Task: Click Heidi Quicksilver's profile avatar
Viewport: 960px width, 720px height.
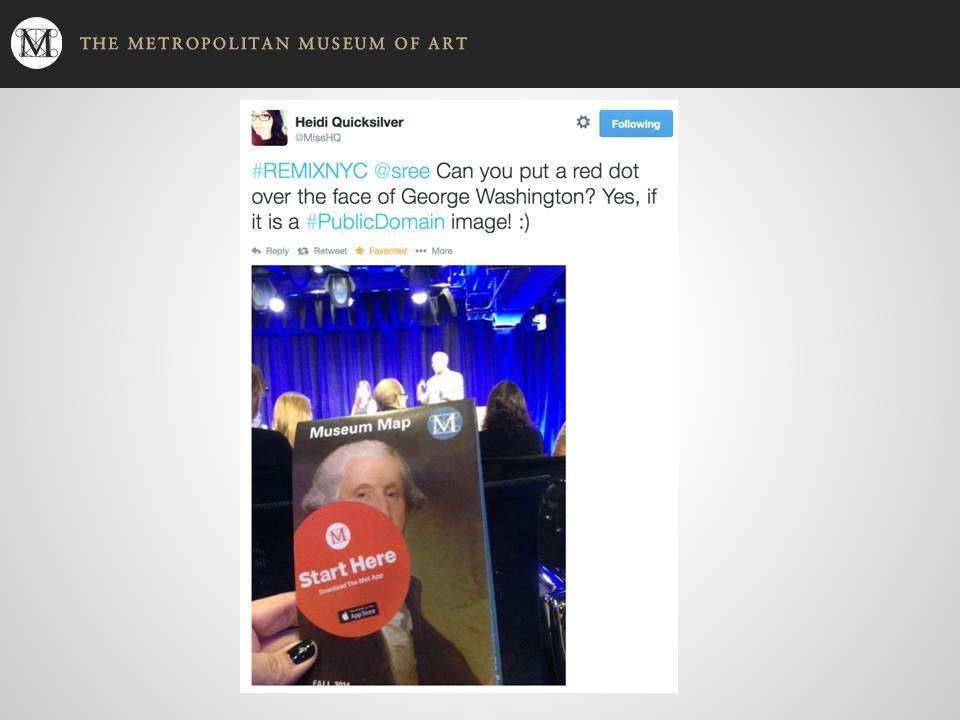Action: [x=269, y=127]
